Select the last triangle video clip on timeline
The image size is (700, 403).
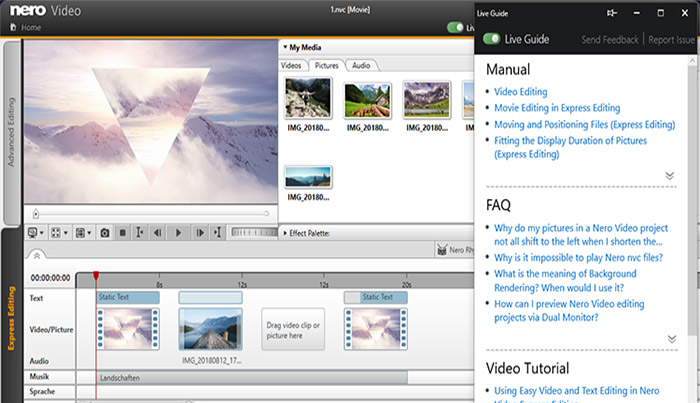point(375,329)
